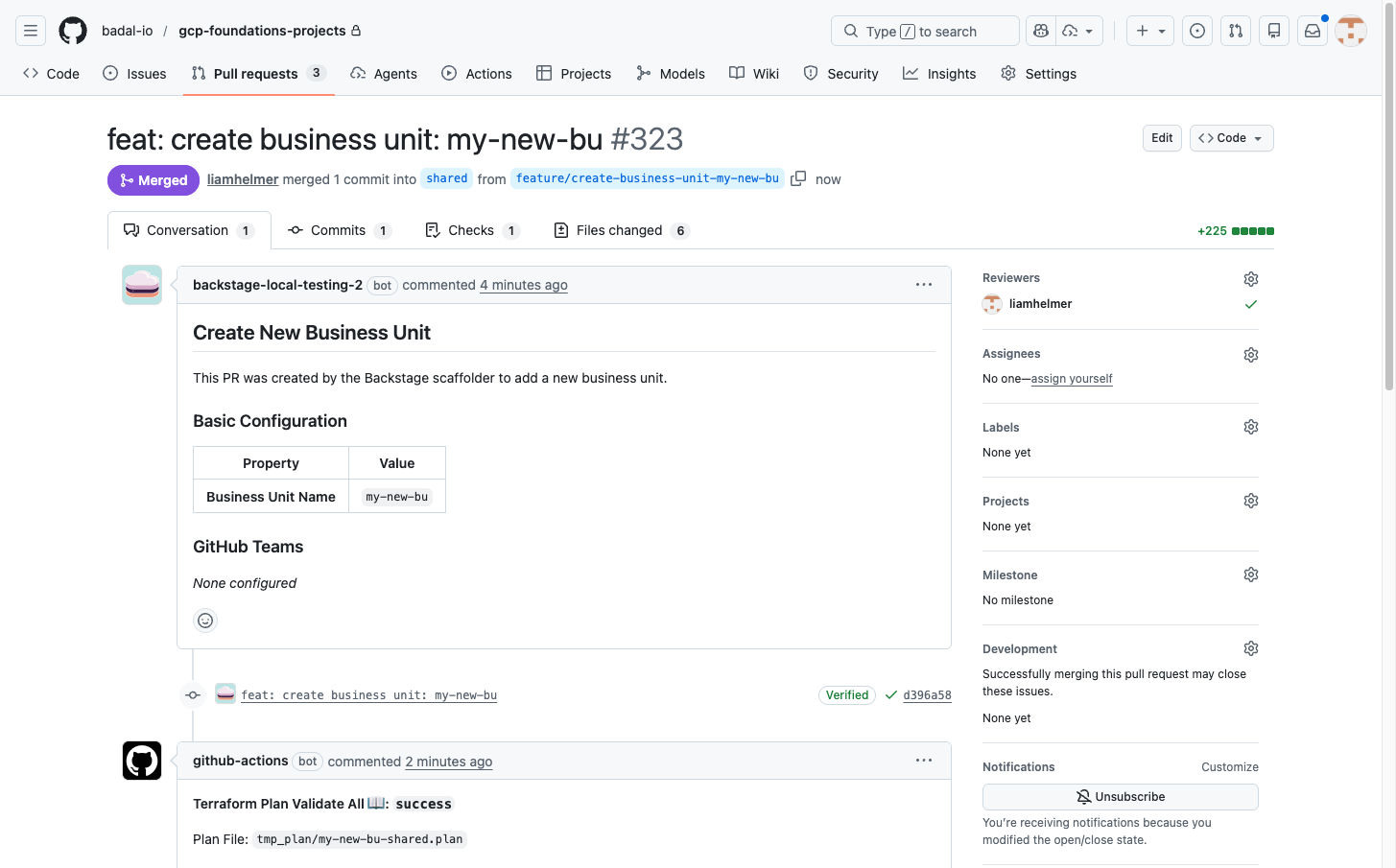Open the repository Code tab
Viewport: 1396px width, 868px height.
52,74
